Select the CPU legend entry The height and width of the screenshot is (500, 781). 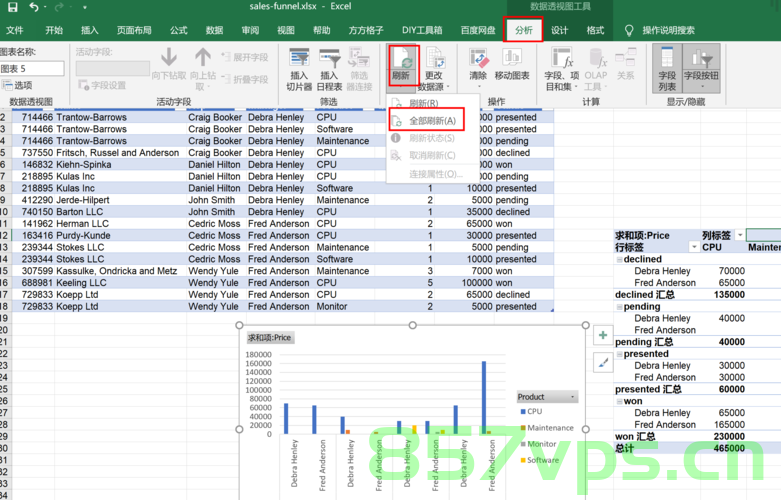tap(531, 411)
